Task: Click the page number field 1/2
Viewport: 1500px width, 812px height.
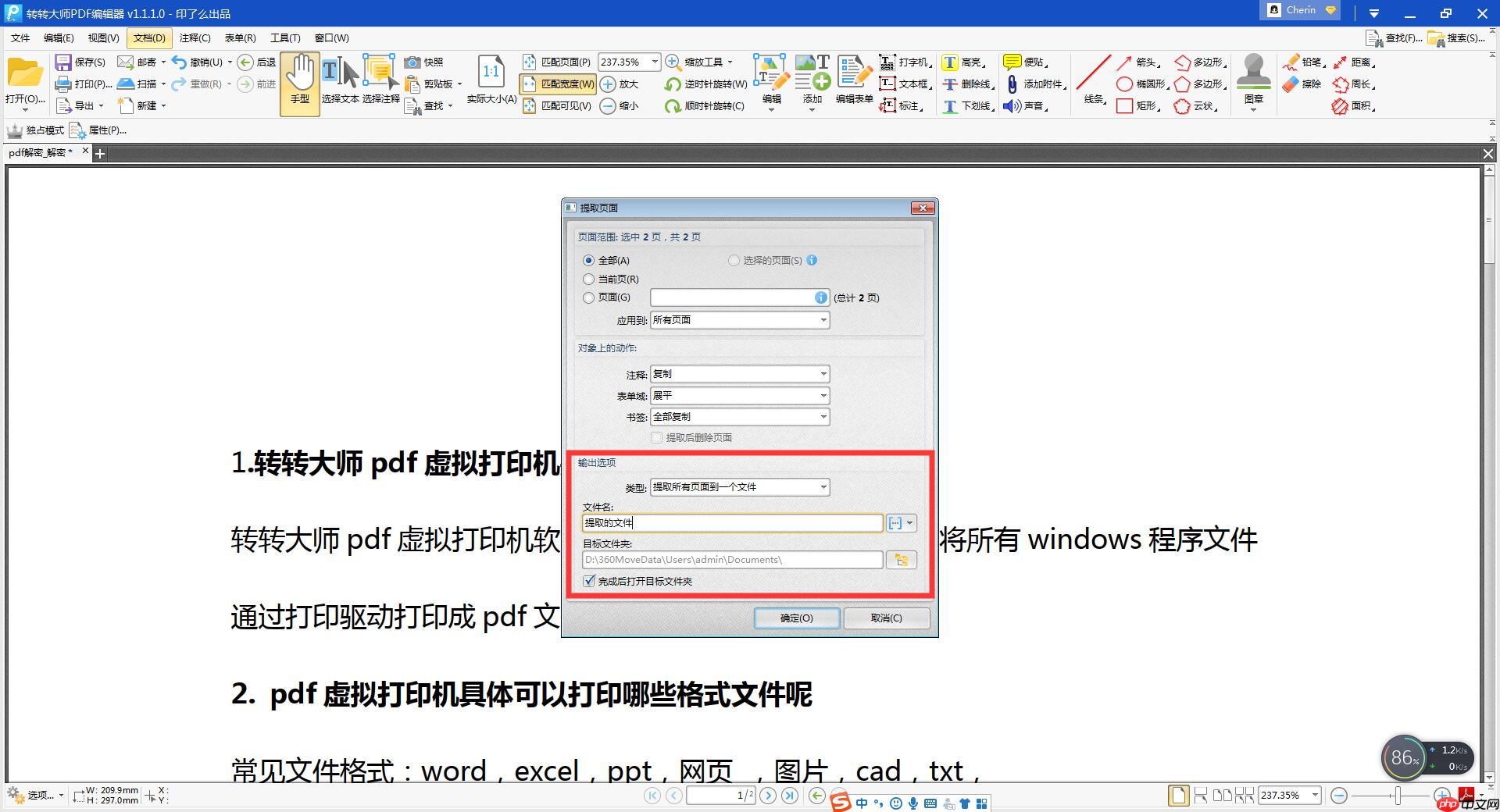Action: (721, 796)
